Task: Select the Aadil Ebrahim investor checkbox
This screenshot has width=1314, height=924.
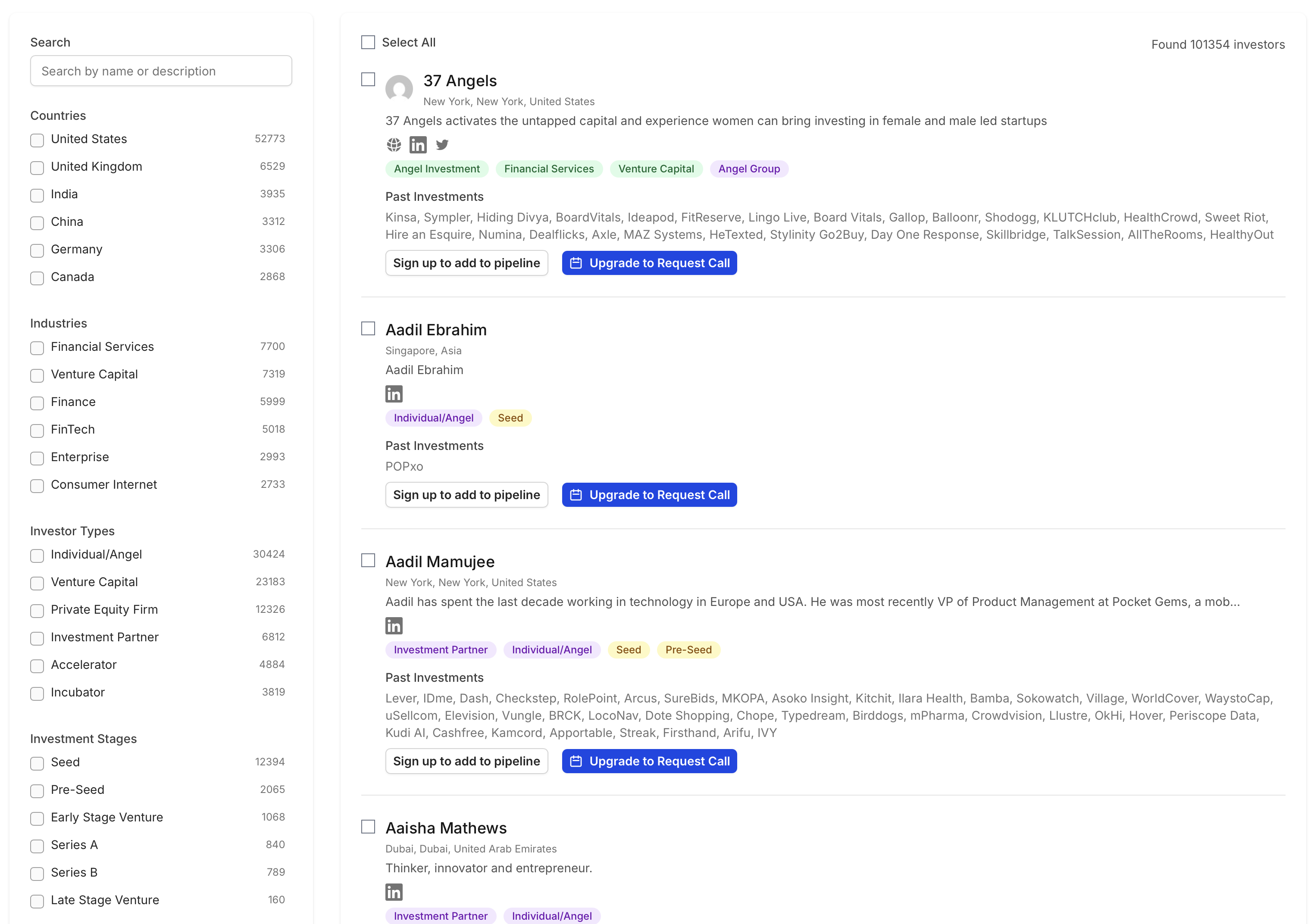Action: (x=368, y=328)
